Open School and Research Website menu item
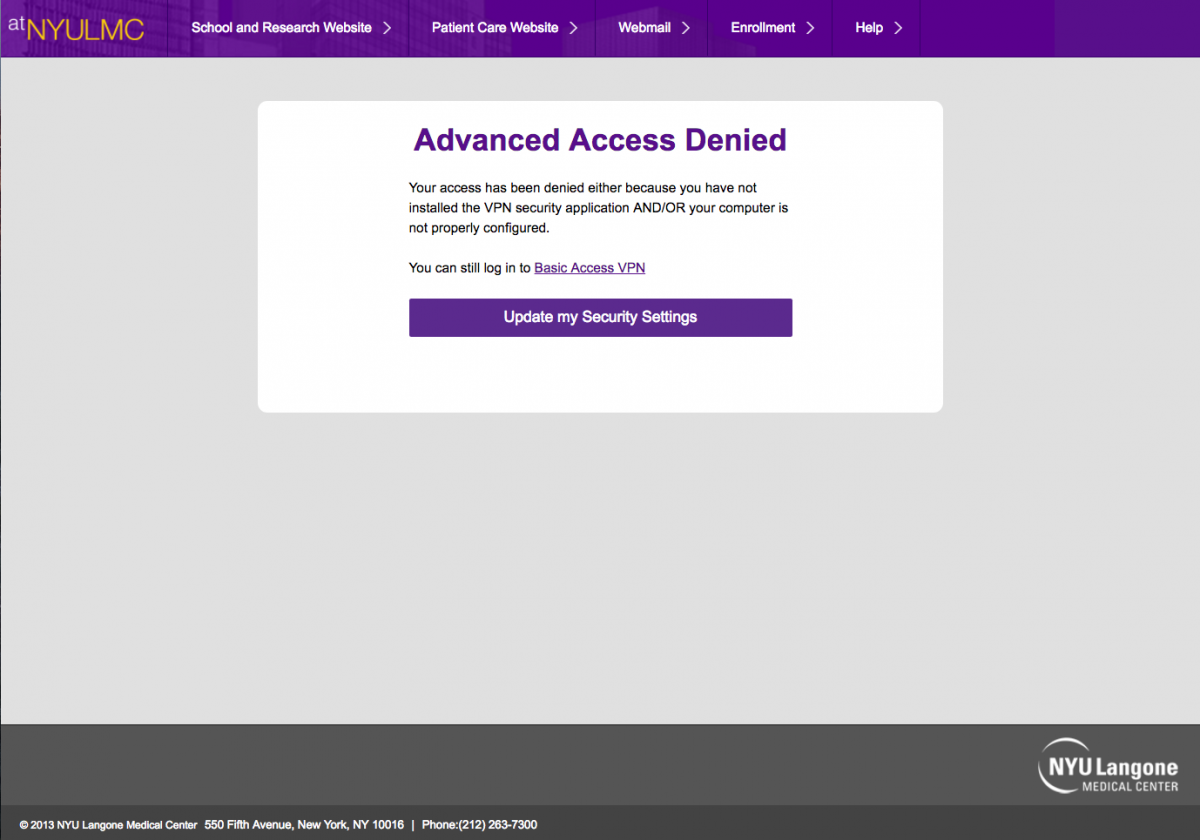The image size is (1200, 840). [281, 28]
